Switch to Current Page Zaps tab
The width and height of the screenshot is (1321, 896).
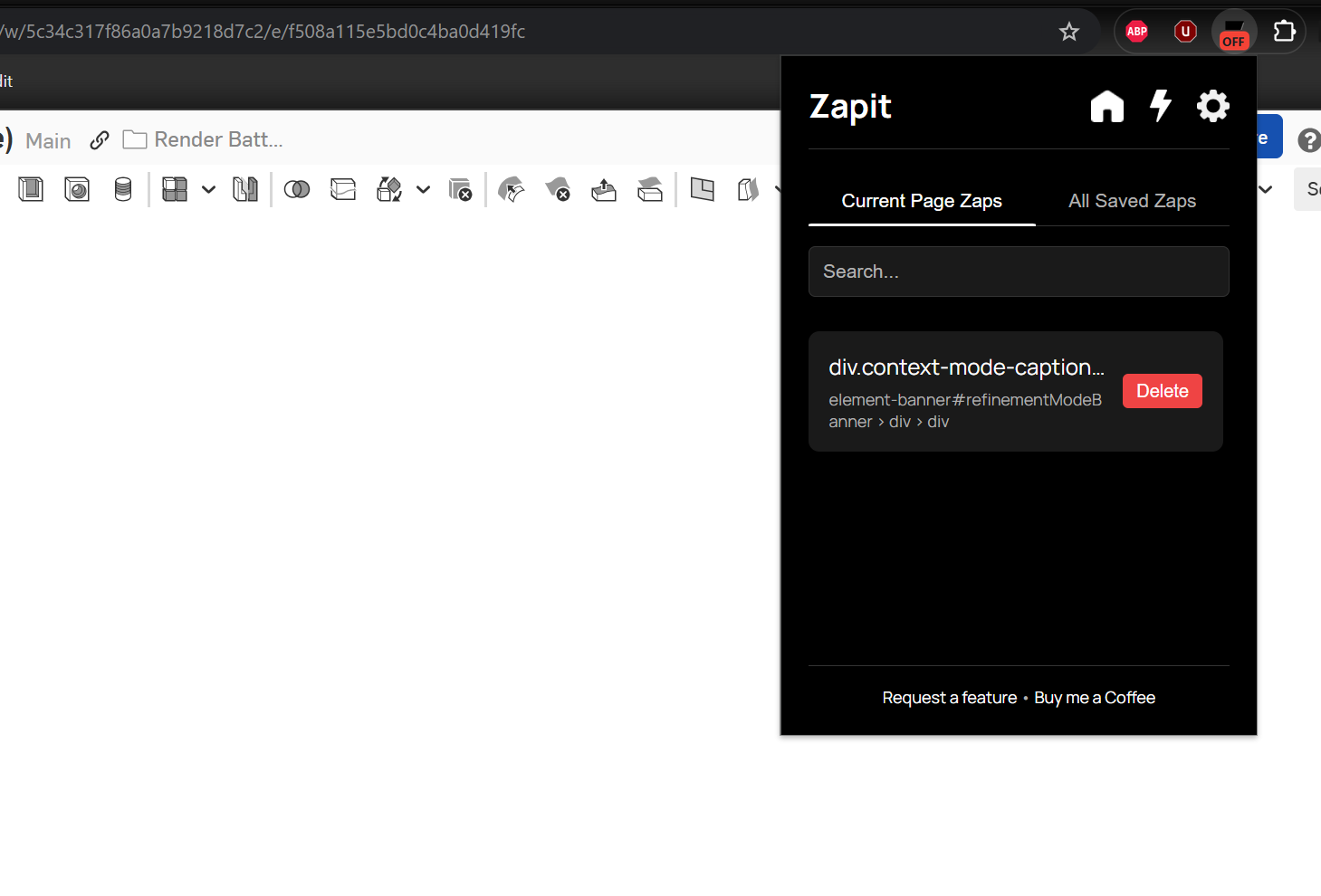point(922,201)
